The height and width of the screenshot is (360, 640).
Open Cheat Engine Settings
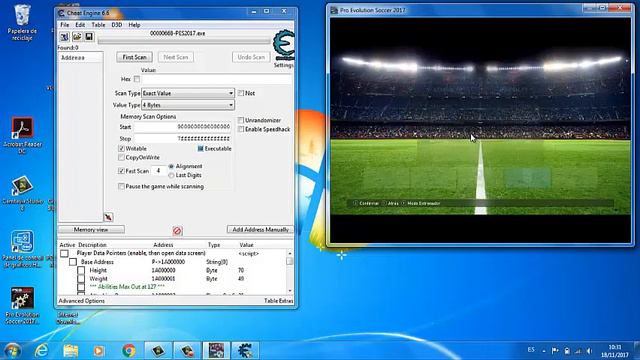283,65
